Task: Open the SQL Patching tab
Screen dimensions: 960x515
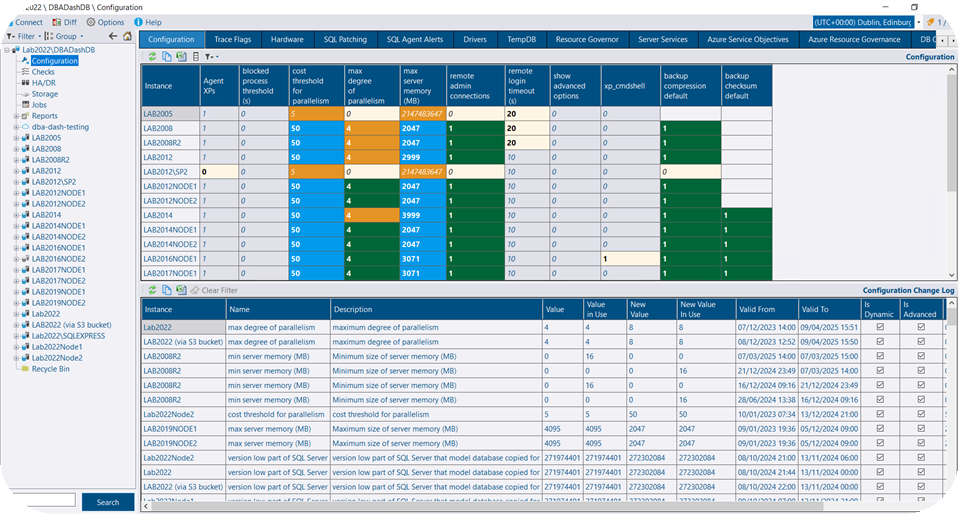Action: tap(345, 39)
